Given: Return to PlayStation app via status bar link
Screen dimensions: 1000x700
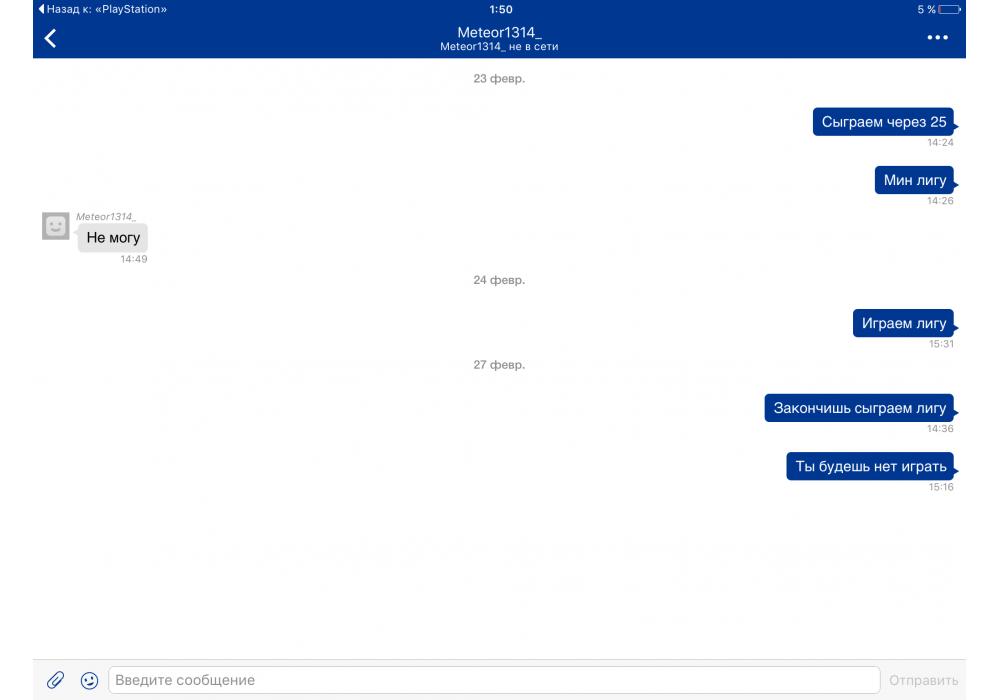Looking at the screenshot, I should pyautogui.click(x=102, y=9).
